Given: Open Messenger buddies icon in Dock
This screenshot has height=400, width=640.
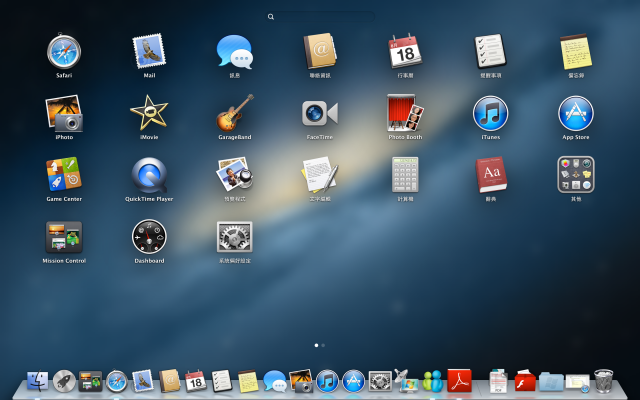Looking at the screenshot, I should (433, 381).
